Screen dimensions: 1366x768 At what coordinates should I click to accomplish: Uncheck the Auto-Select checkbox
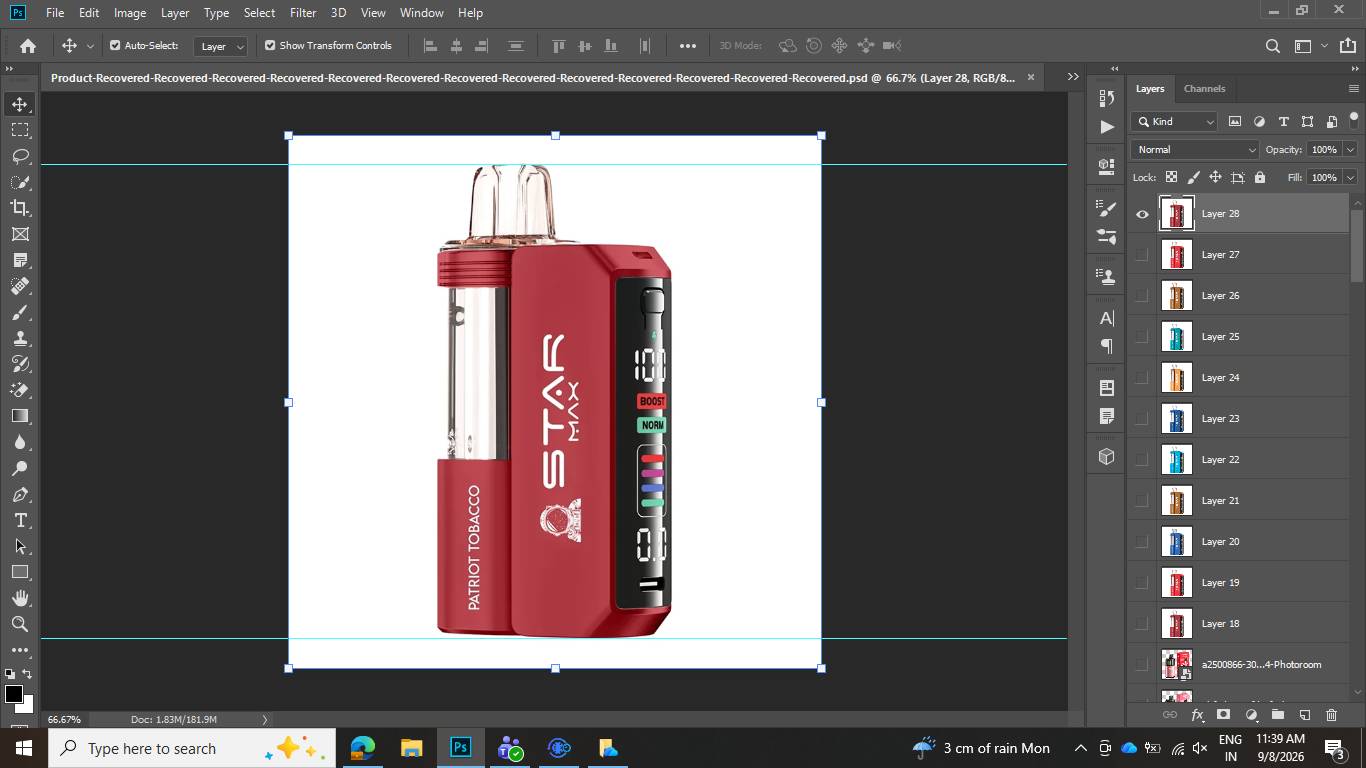(115, 45)
